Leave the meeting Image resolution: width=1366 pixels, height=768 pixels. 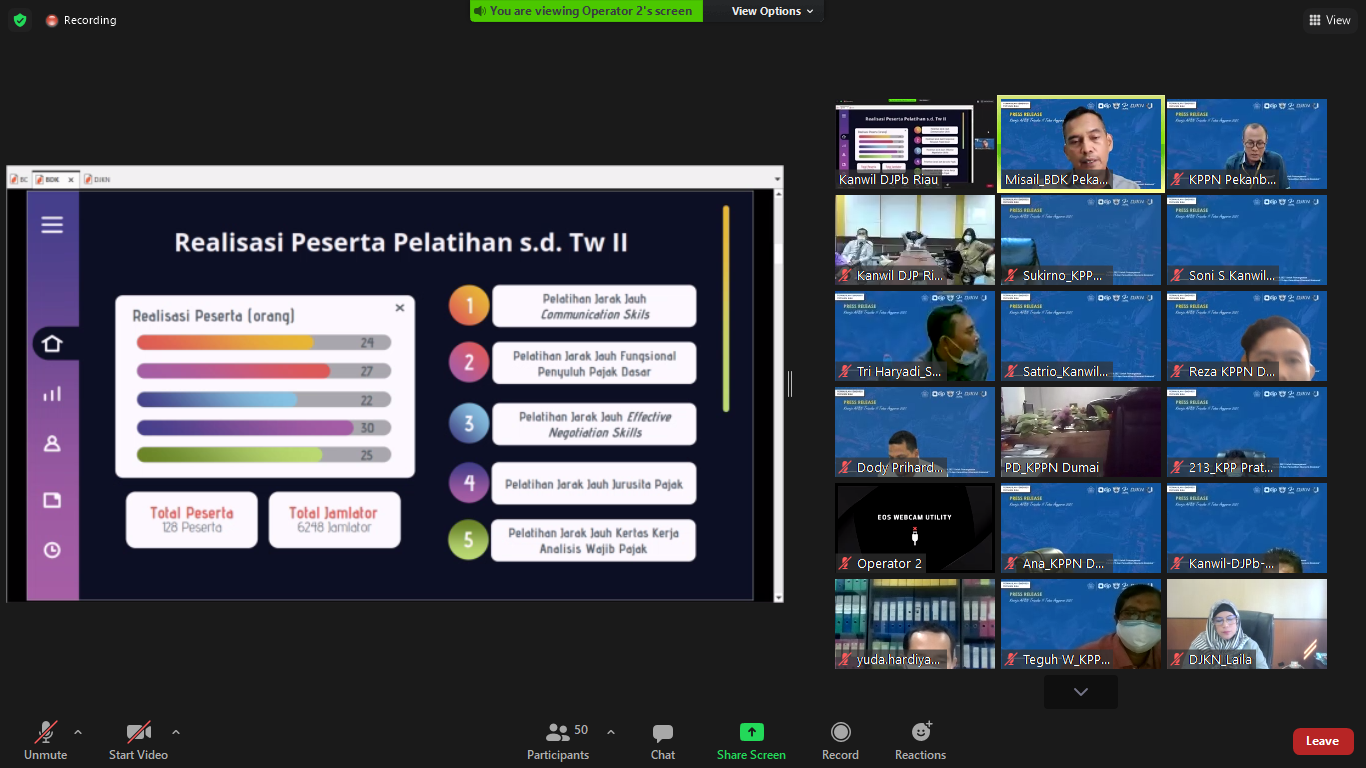coord(1322,741)
